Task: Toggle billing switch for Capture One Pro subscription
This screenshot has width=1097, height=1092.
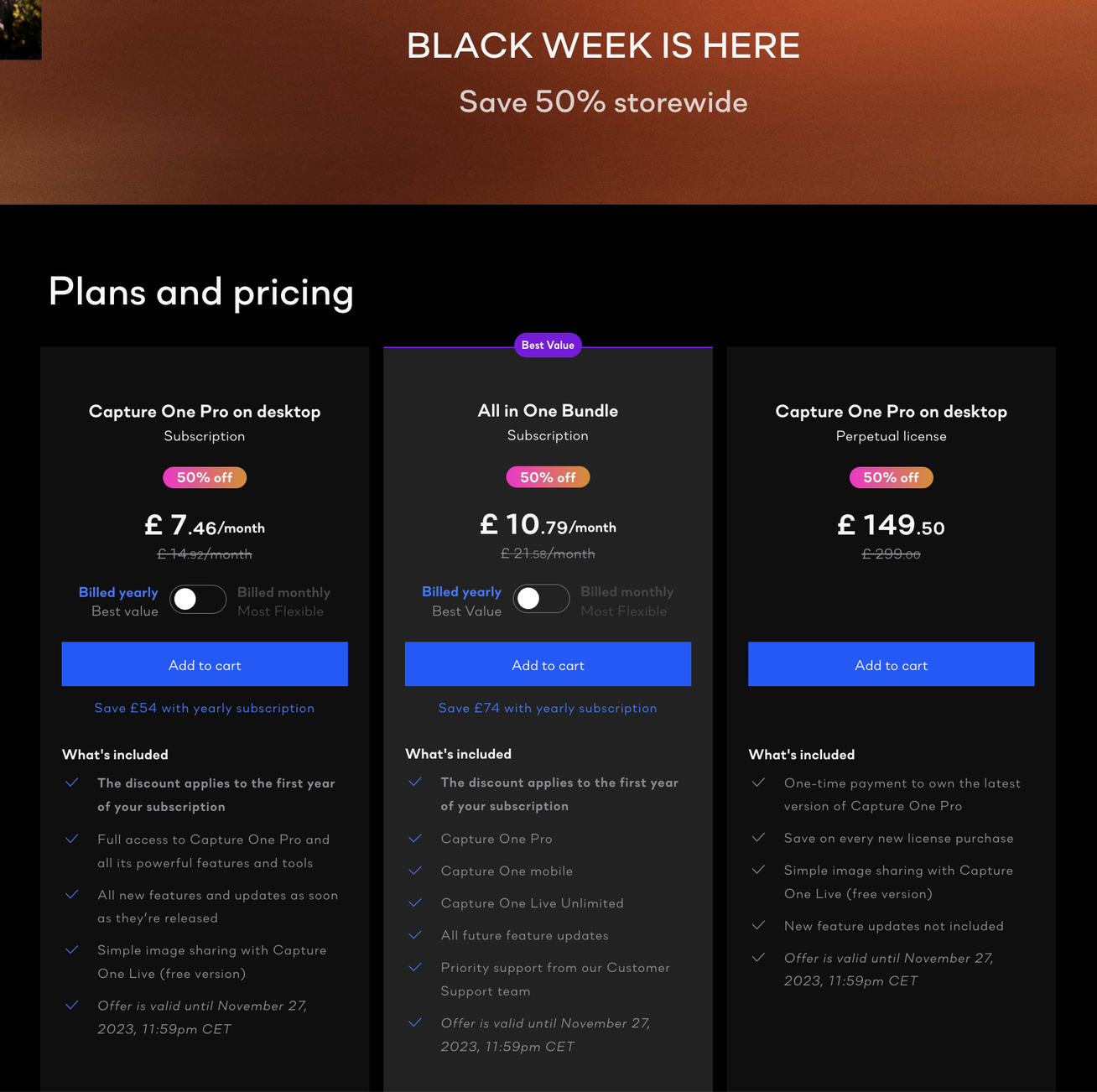Action: click(198, 600)
